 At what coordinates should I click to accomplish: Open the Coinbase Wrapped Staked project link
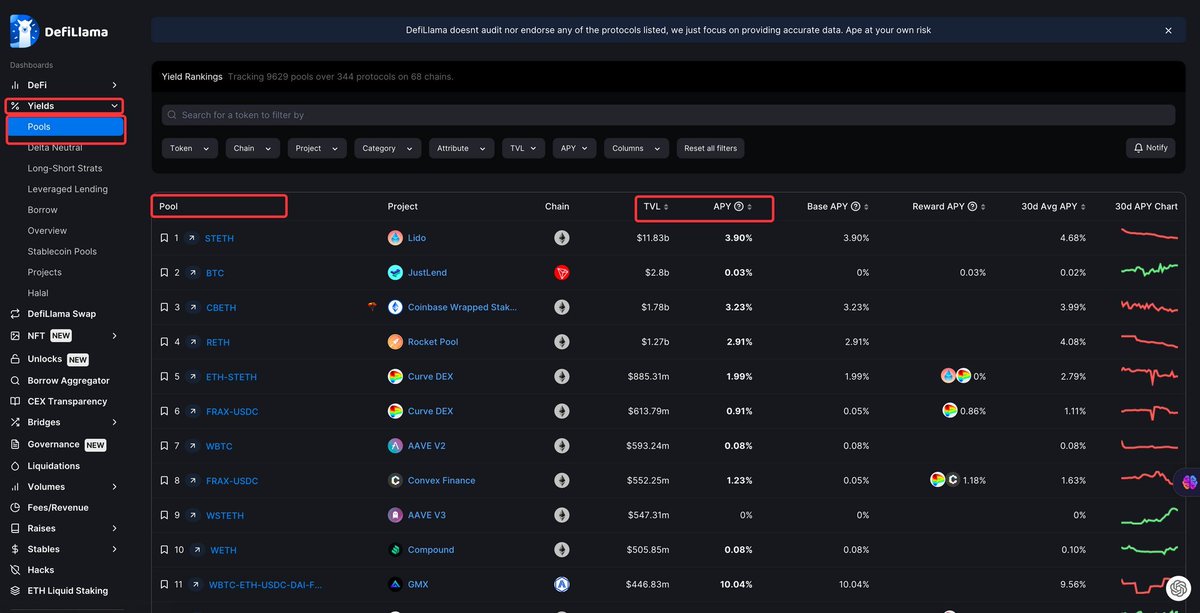coord(462,307)
